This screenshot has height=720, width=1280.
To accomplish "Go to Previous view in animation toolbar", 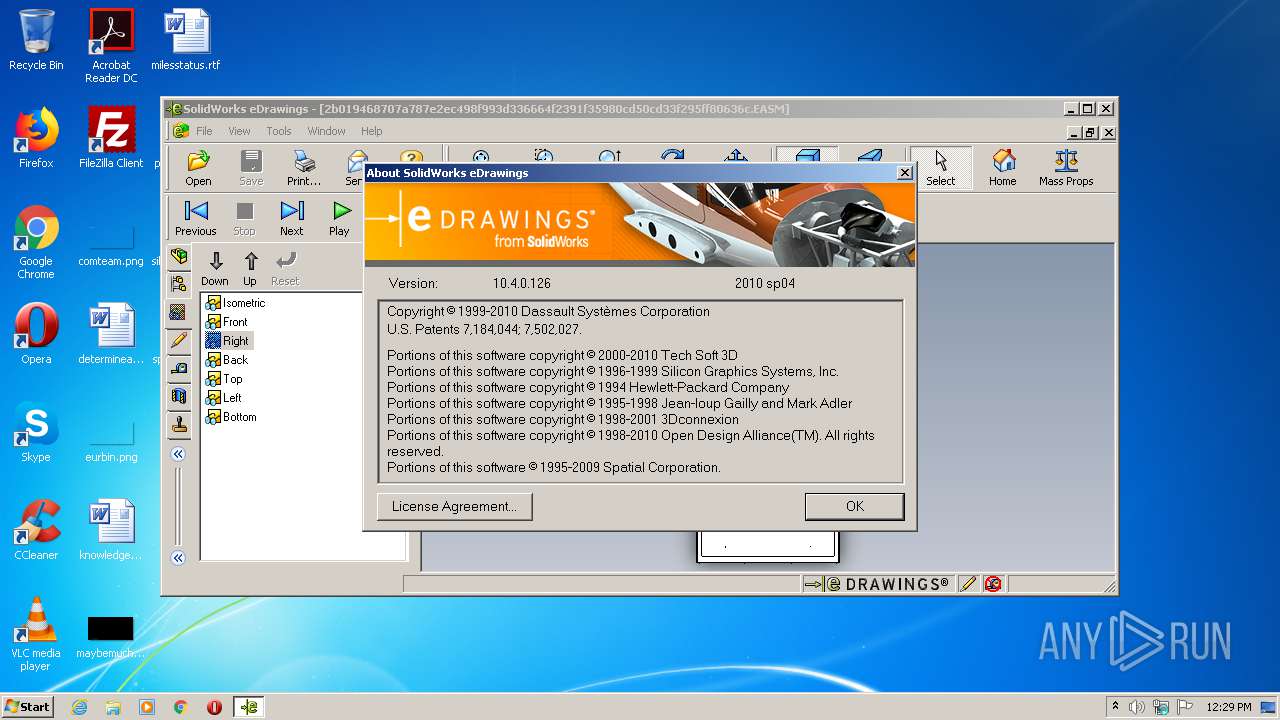I will [x=196, y=218].
